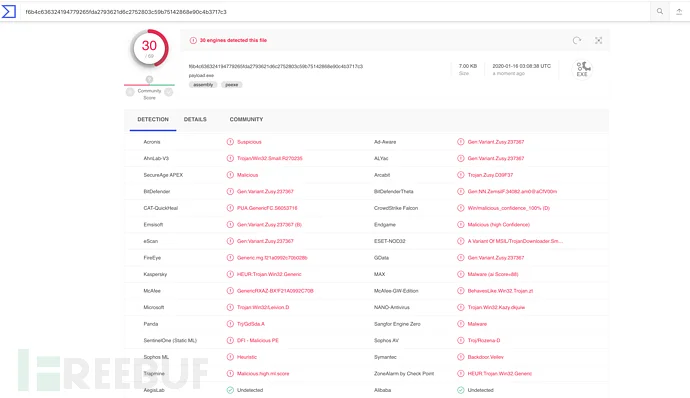Image resolution: width=690 pixels, height=398 pixels.
Task: Click the hash search input field
Action: point(334,12)
